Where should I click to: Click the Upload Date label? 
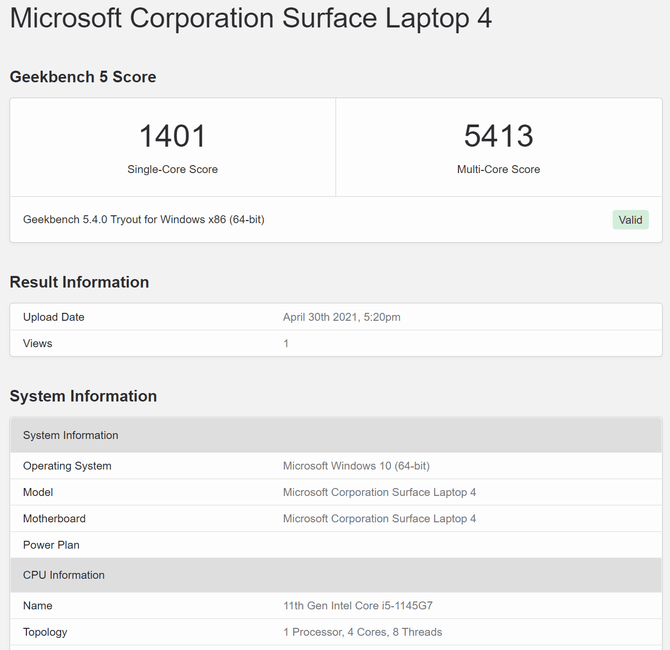(x=54, y=317)
